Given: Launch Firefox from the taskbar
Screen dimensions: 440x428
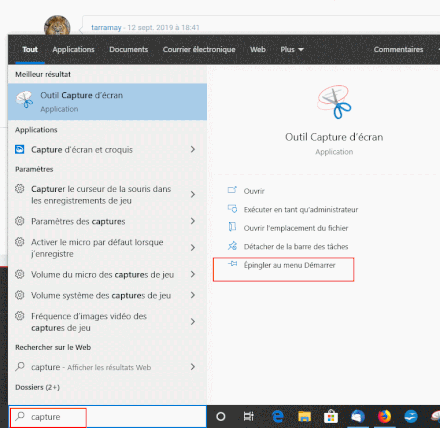Looking at the screenshot, I should tap(384, 416).
